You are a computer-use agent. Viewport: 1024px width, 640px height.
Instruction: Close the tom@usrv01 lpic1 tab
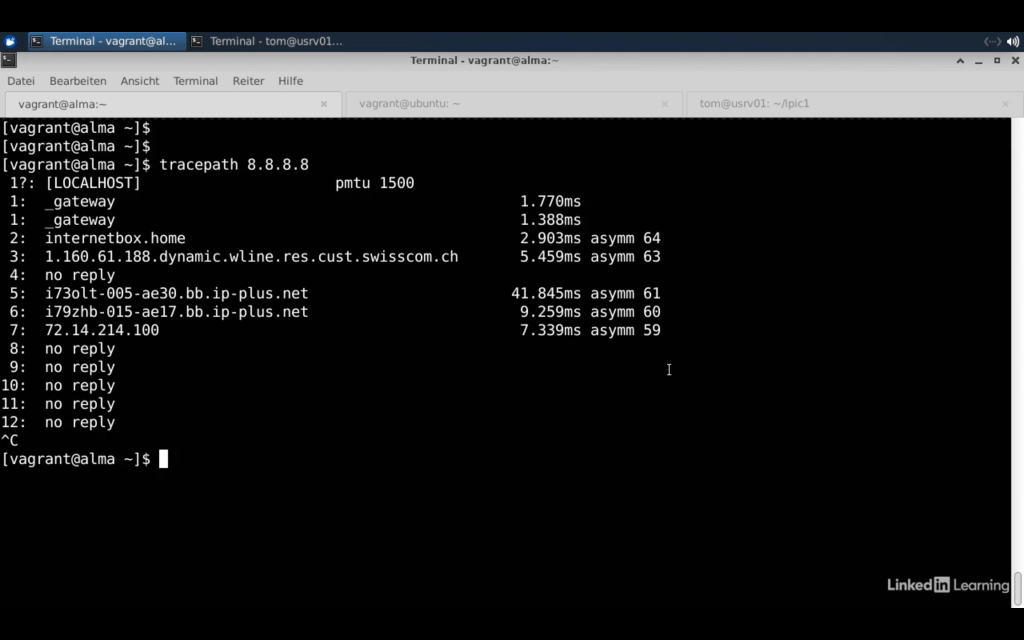click(1006, 104)
